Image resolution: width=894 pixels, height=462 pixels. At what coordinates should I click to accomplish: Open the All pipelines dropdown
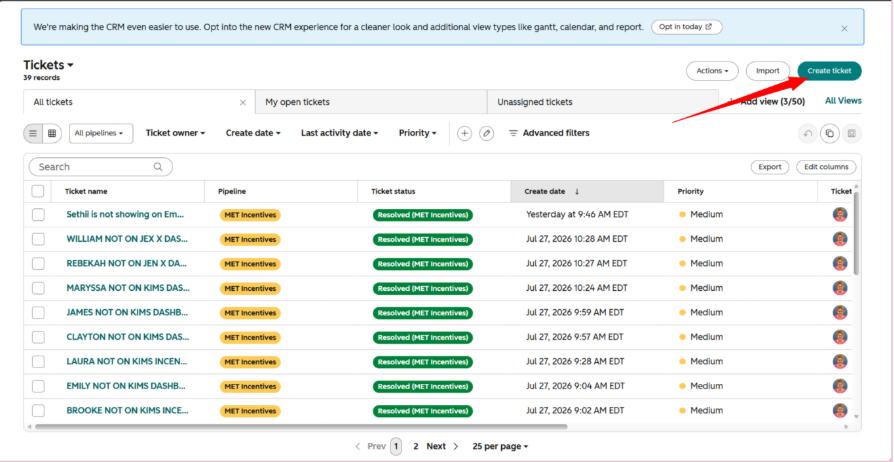click(101, 133)
